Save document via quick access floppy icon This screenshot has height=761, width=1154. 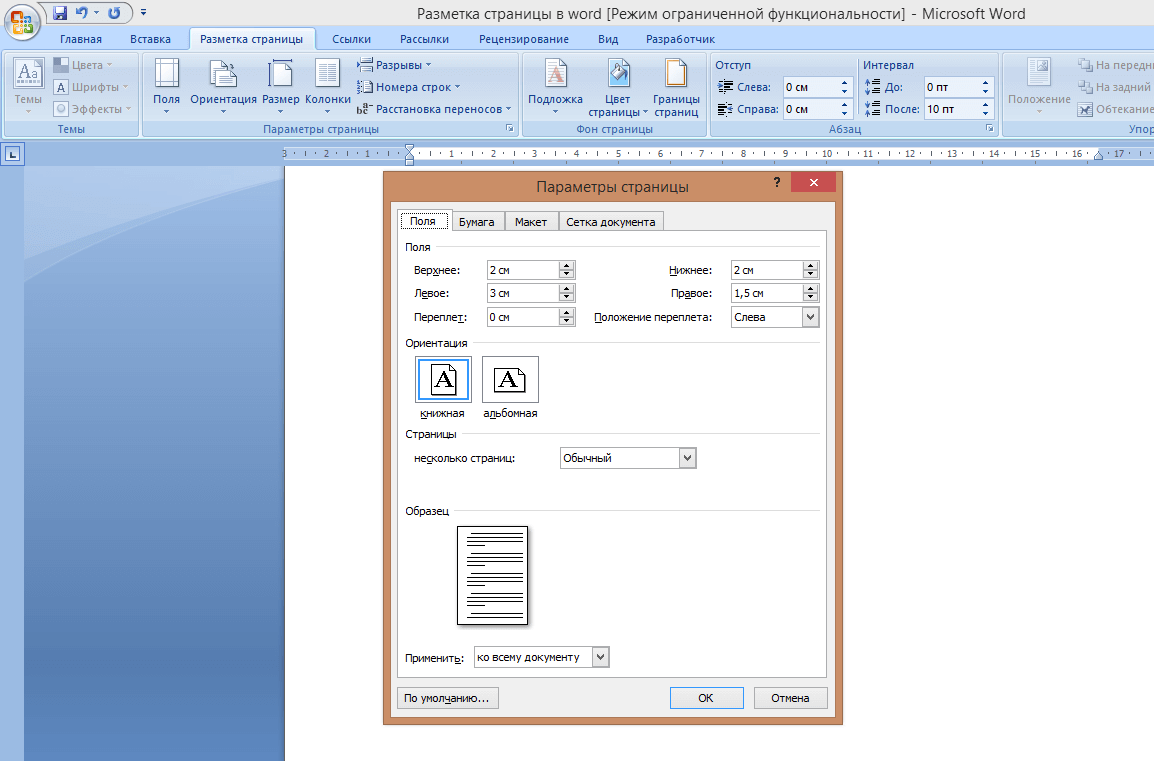coord(60,13)
